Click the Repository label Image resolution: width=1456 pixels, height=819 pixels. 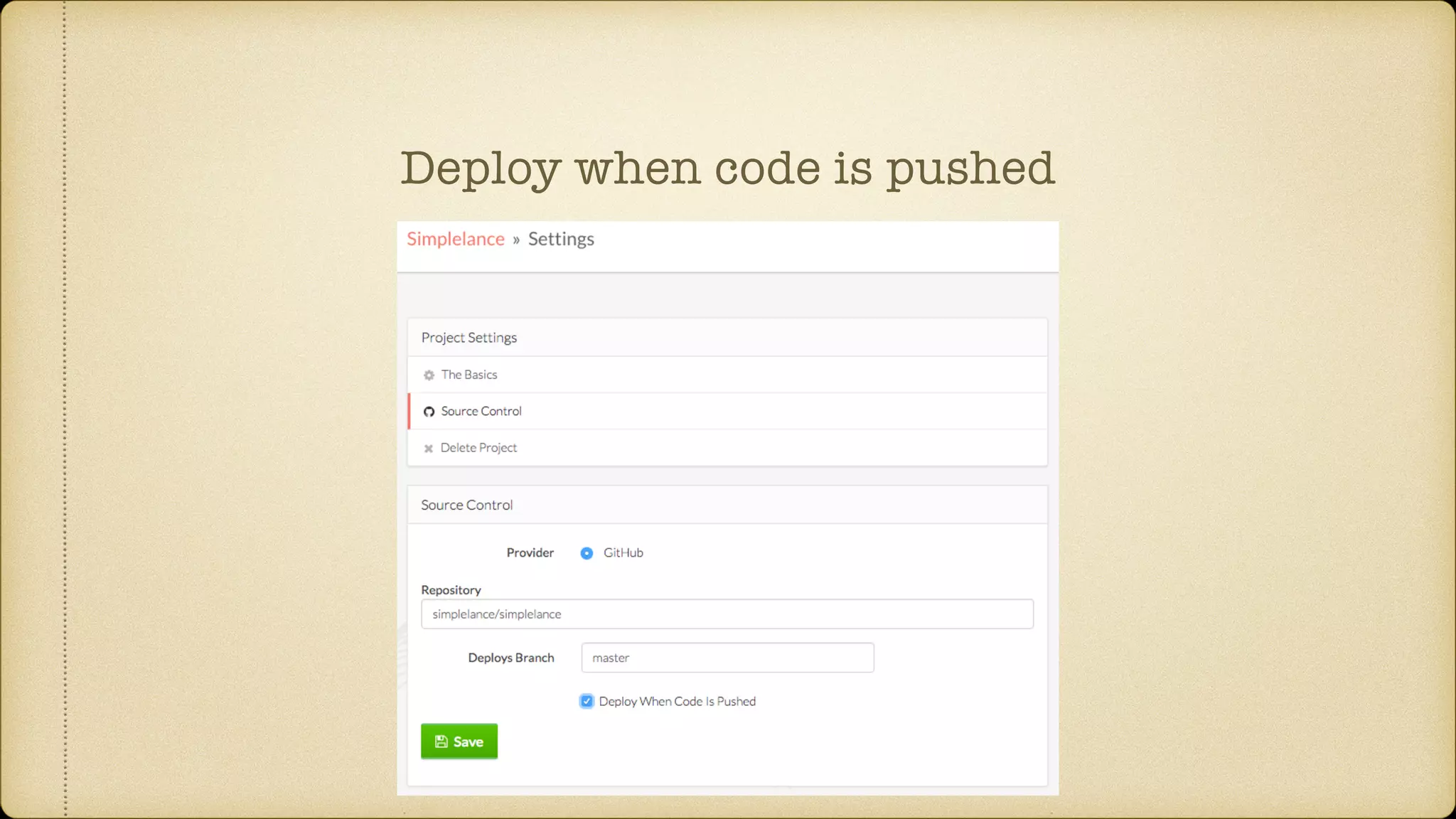coord(451,590)
